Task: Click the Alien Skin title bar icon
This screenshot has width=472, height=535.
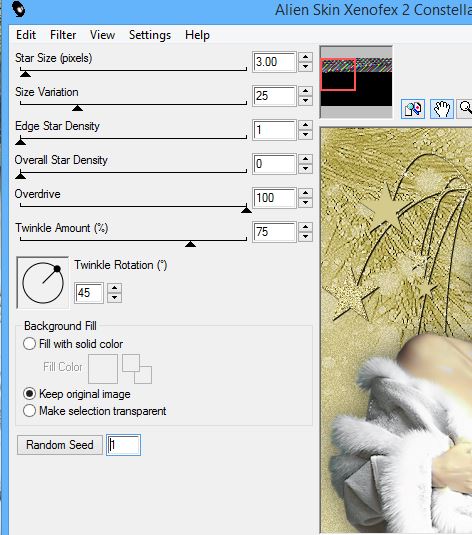Action: tap(18, 9)
